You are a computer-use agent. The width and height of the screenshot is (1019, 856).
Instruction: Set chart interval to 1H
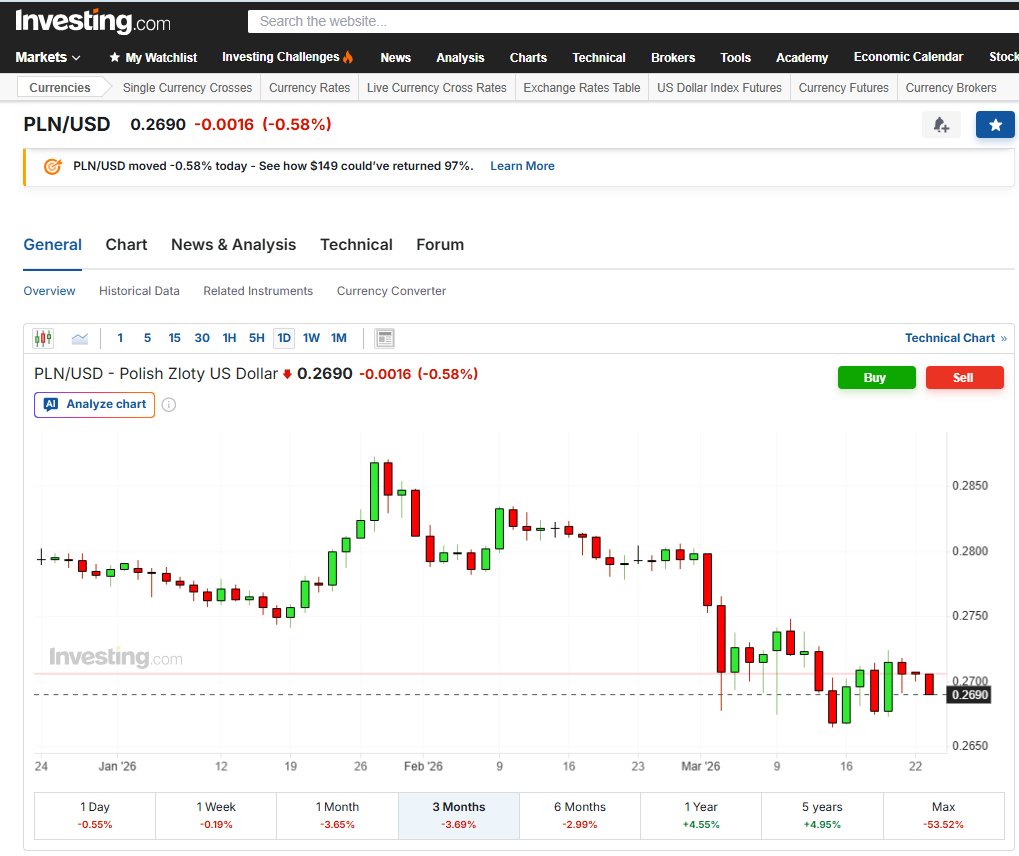coord(229,338)
